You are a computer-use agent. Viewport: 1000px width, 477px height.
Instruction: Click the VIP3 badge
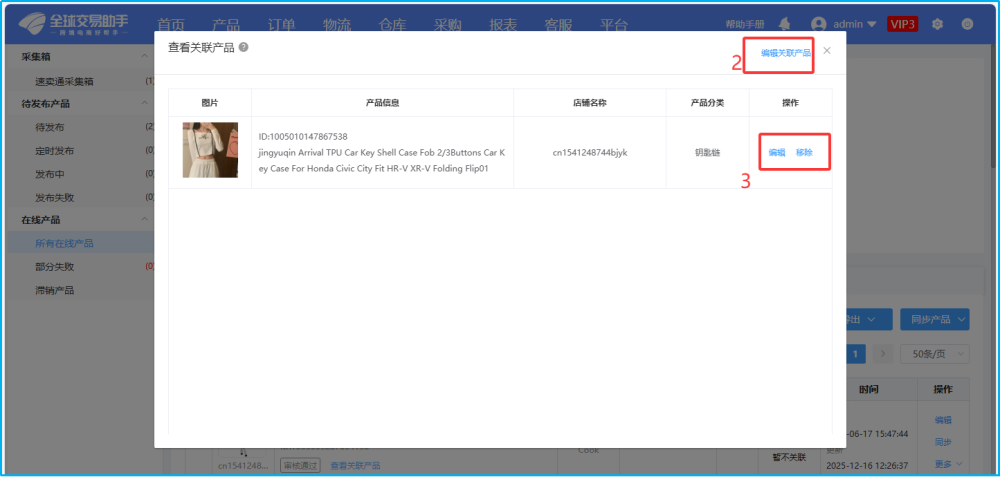pos(902,24)
